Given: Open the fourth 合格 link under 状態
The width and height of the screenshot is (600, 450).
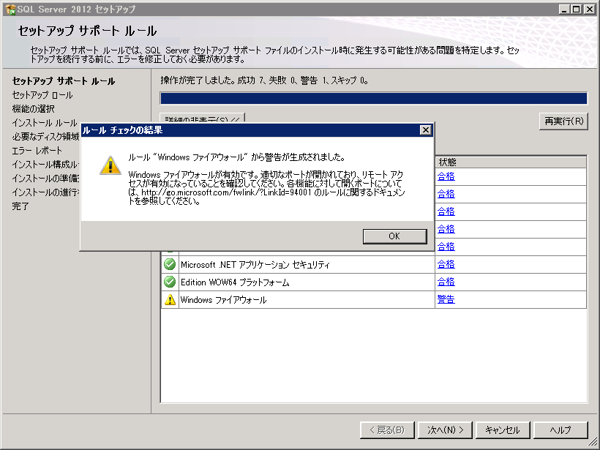Looking at the screenshot, I should pyautogui.click(x=446, y=229).
